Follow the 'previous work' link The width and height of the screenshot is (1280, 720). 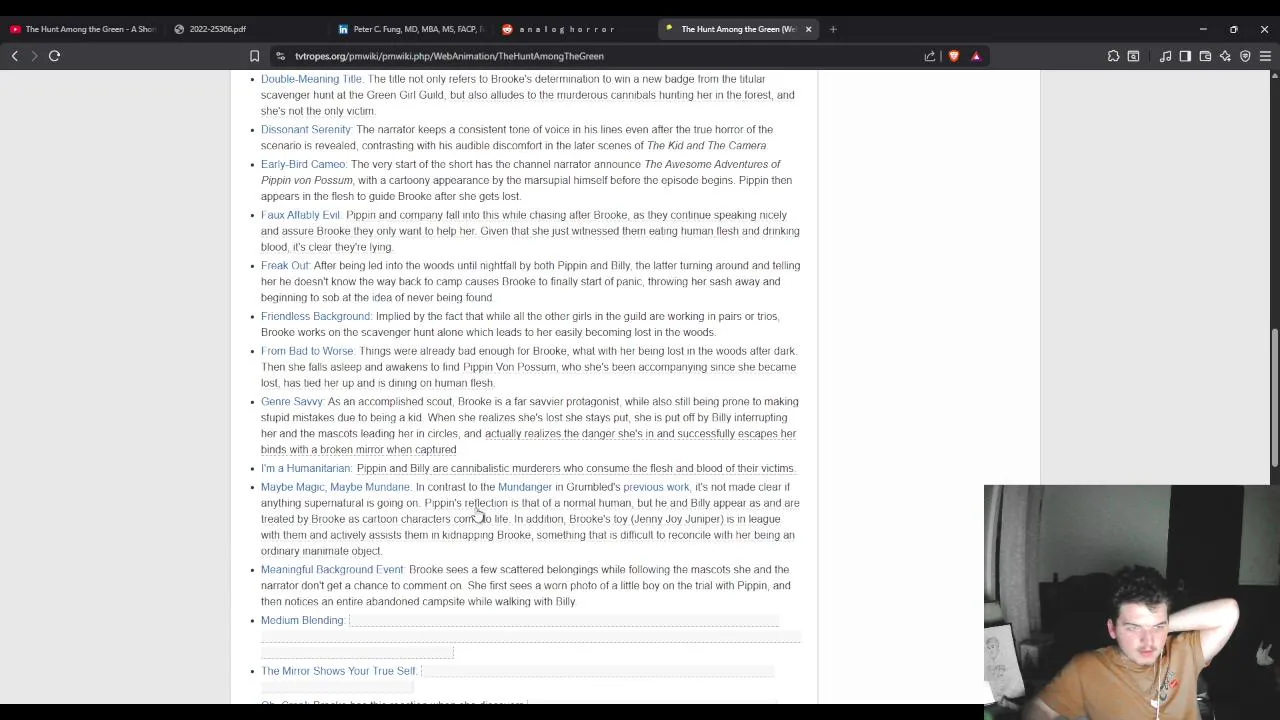(656, 487)
